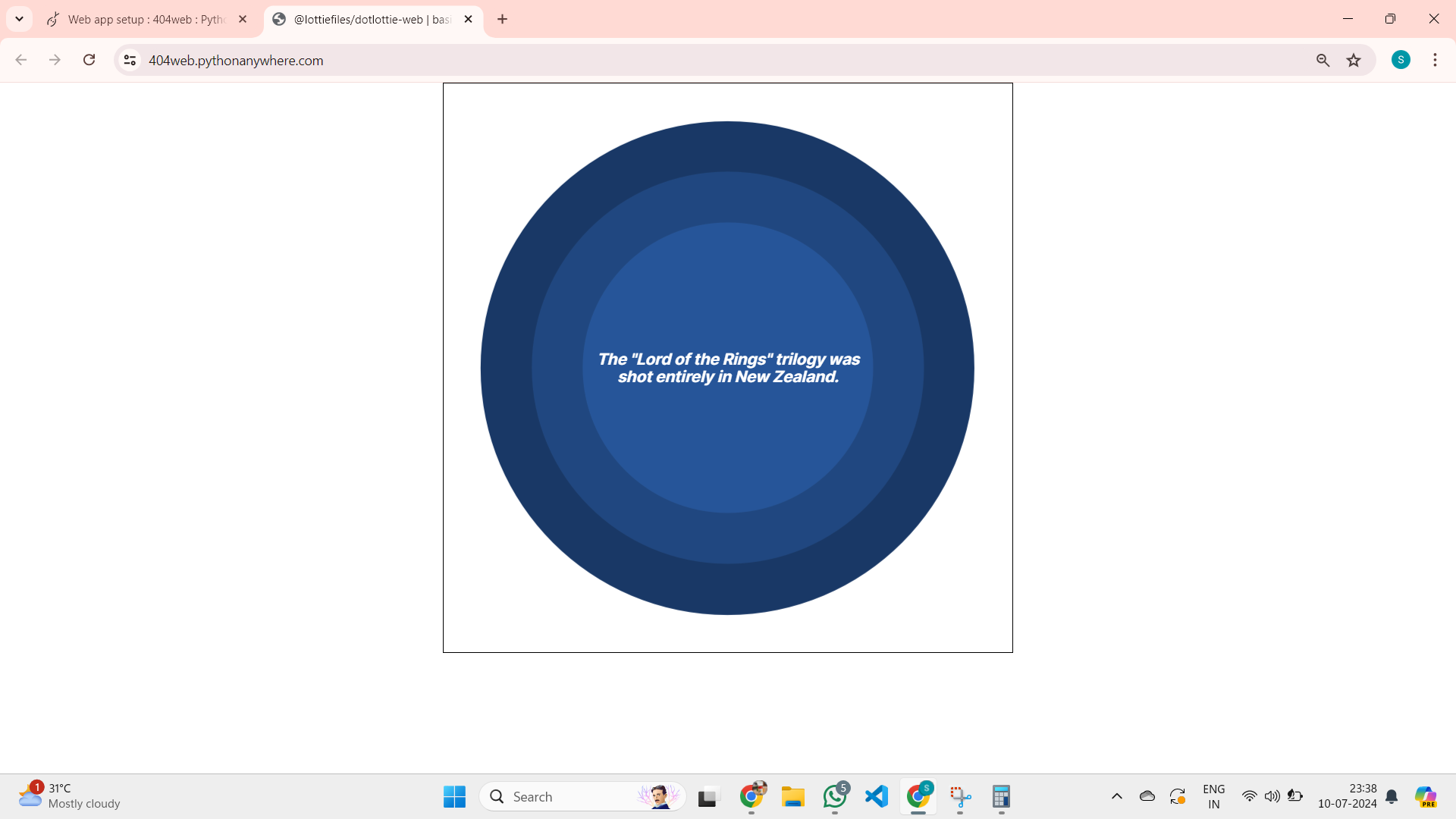Go forward to the next page
Viewport: 1456px width, 819px height.
pos(55,60)
